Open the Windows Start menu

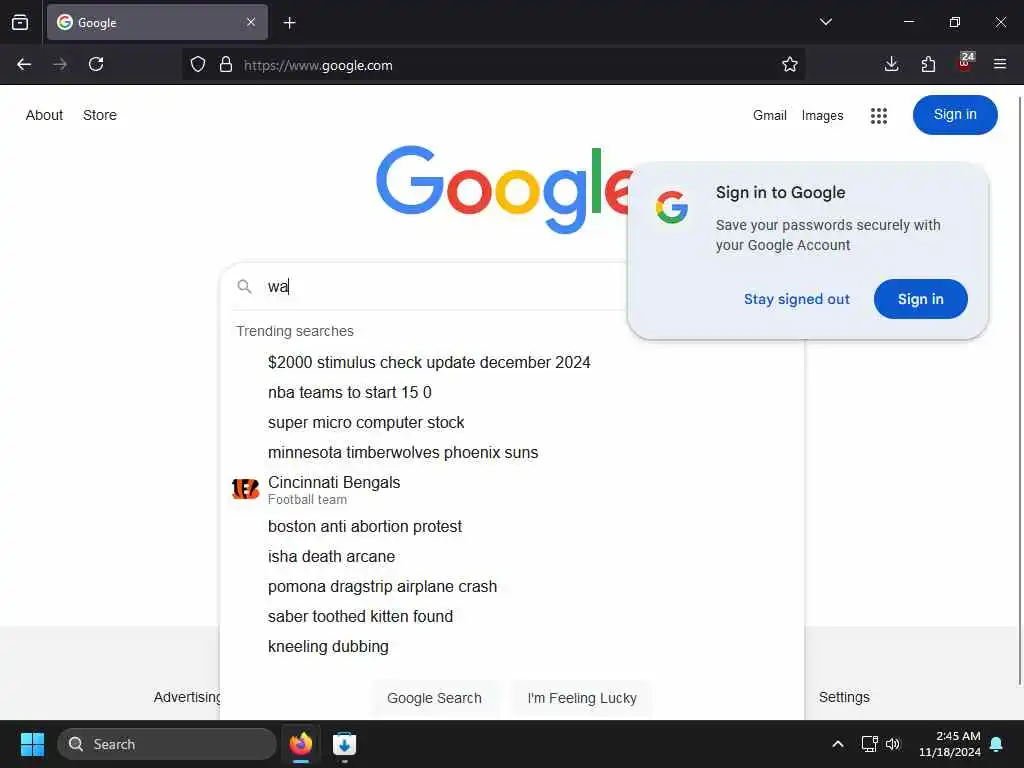pos(32,744)
